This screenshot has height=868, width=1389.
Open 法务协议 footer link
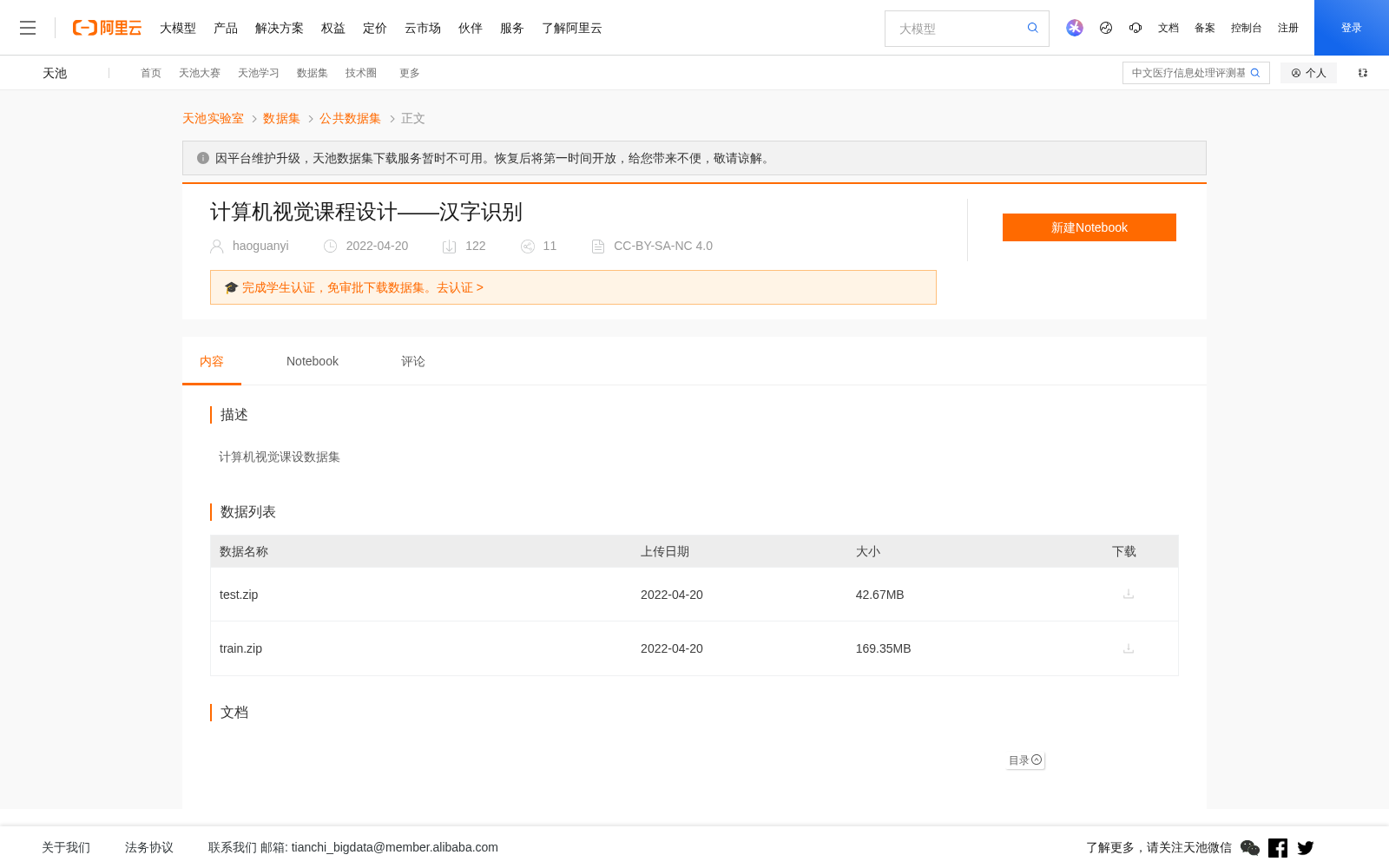149,847
